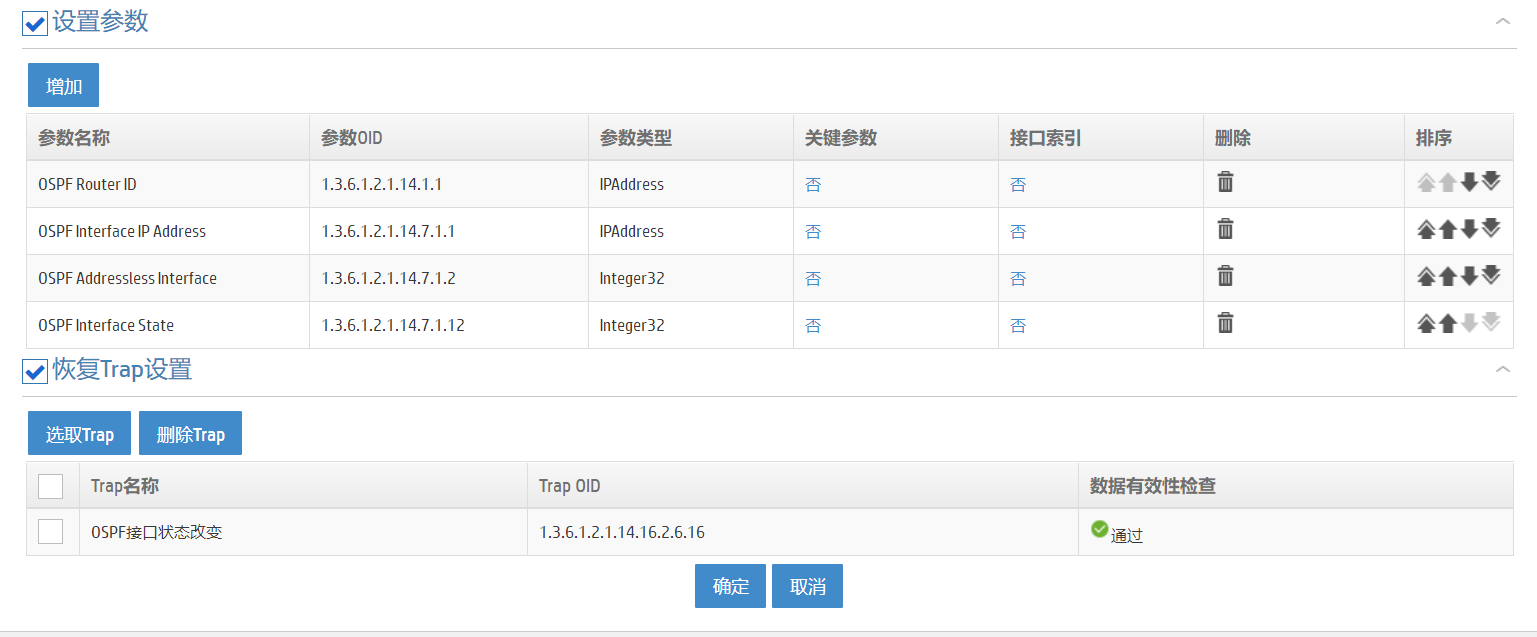Click the 排序 column header
Viewport: 1537px width, 637px height.
[1459, 138]
